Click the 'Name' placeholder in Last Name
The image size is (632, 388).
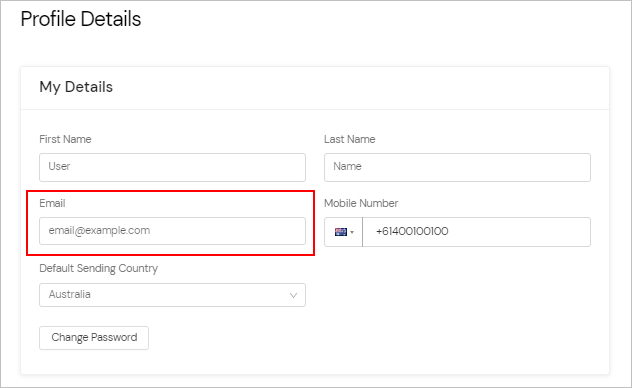tap(347, 166)
